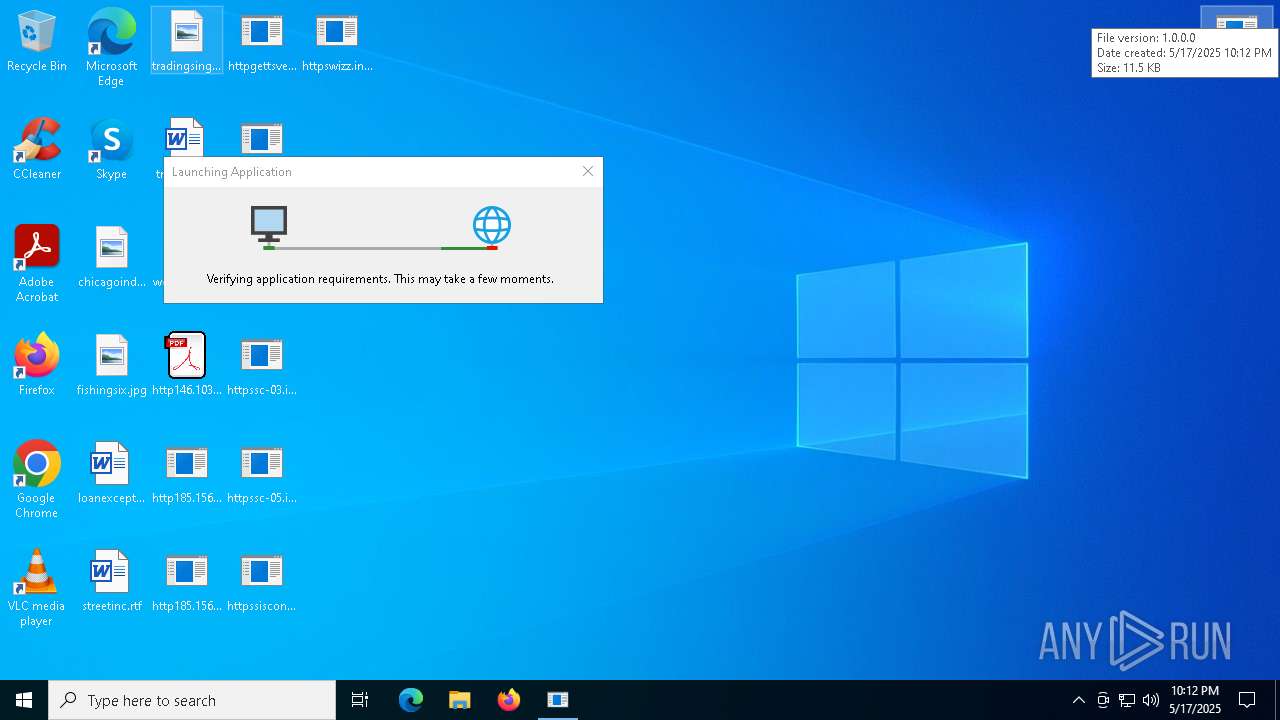Select the loanexcept... Word document icon
Viewport: 1280px width, 720px height.
tap(112, 473)
